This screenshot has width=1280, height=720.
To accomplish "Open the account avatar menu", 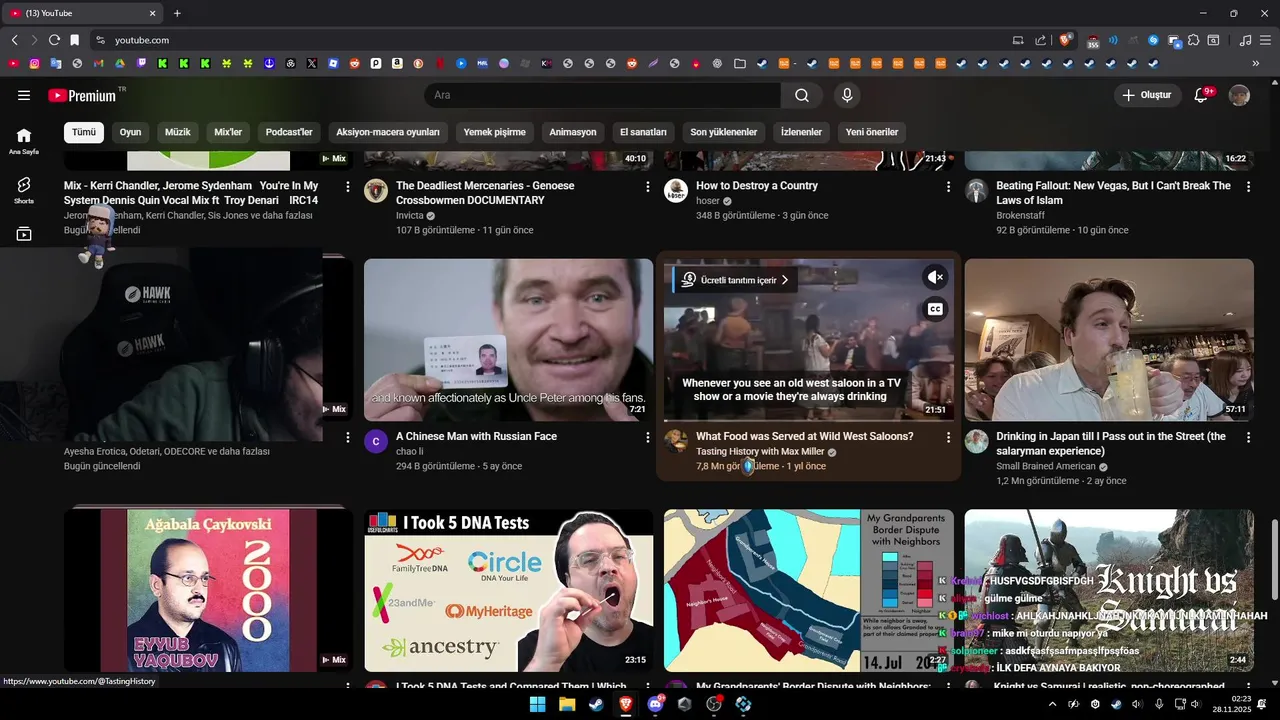I will coord(1239,95).
